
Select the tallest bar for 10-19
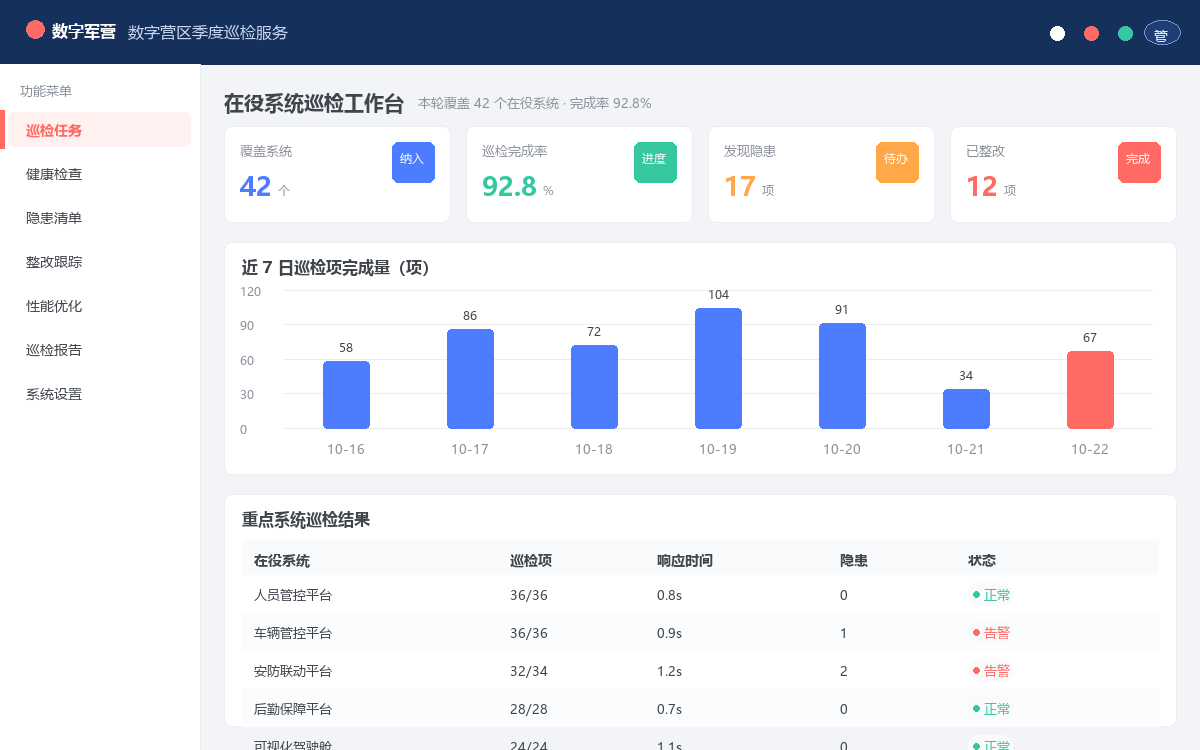click(718, 368)
